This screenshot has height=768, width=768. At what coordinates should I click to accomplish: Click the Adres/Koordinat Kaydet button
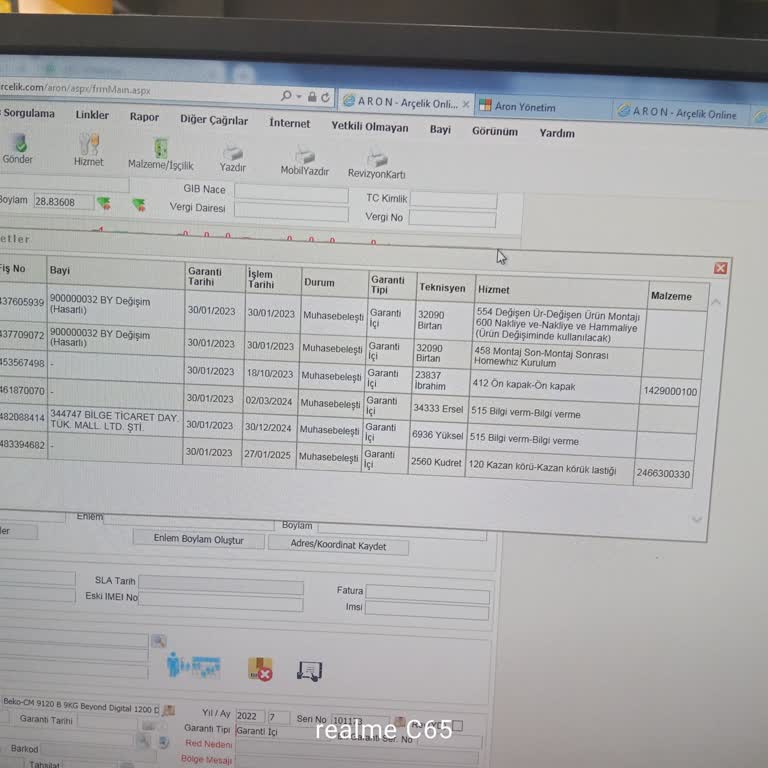338,545
